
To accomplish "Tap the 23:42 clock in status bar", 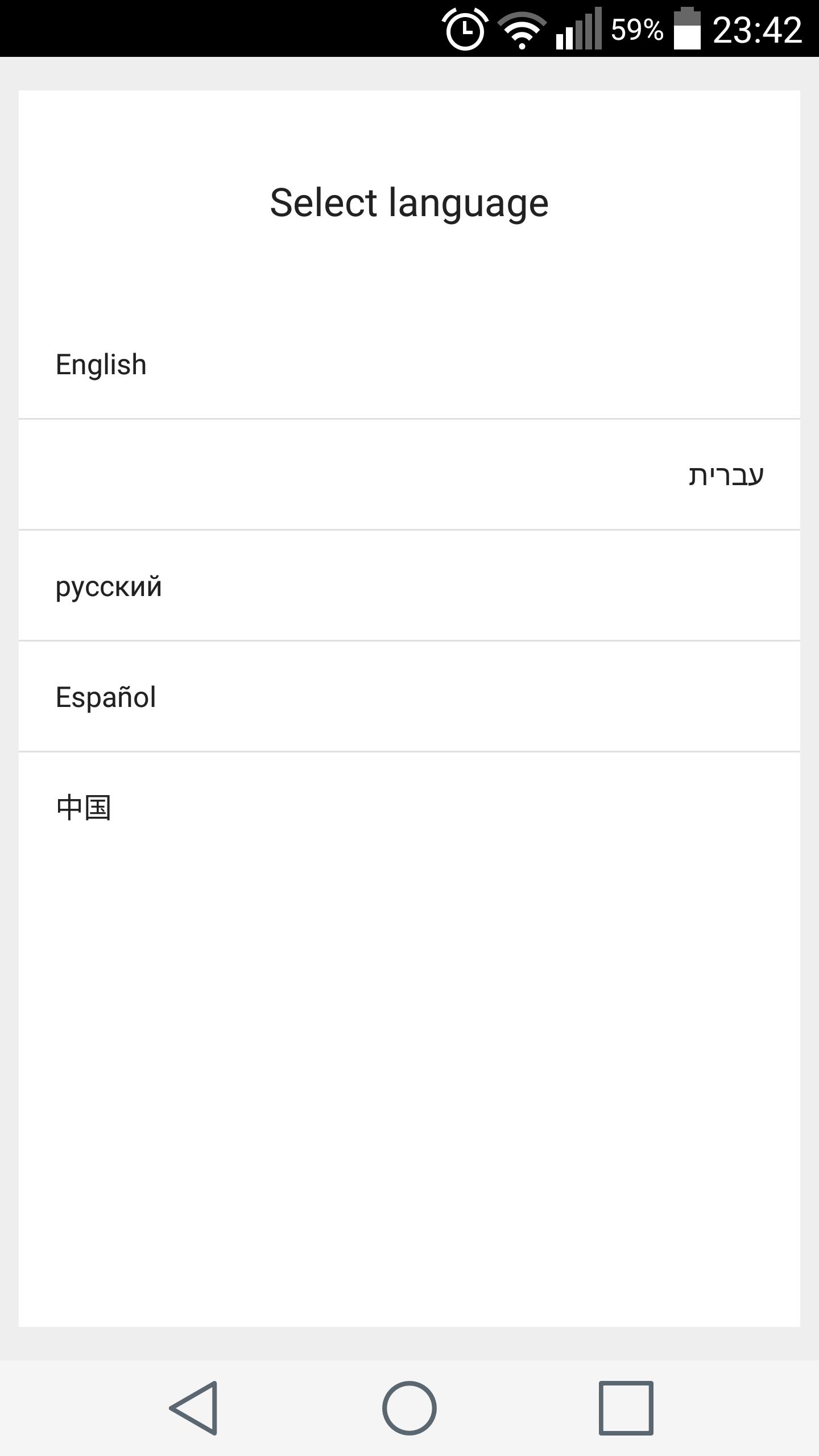I will click(757, 30).
